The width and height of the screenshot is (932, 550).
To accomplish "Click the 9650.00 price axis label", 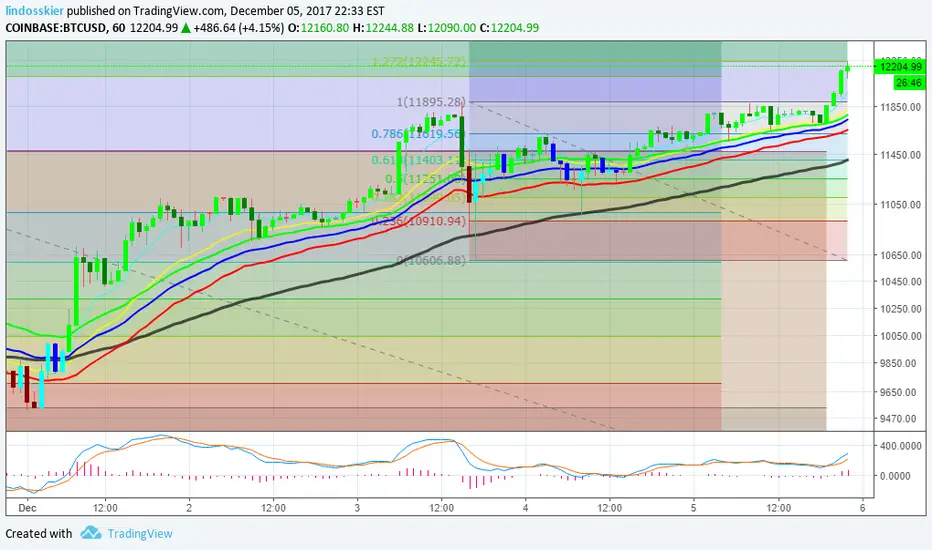I will (898, 392).
